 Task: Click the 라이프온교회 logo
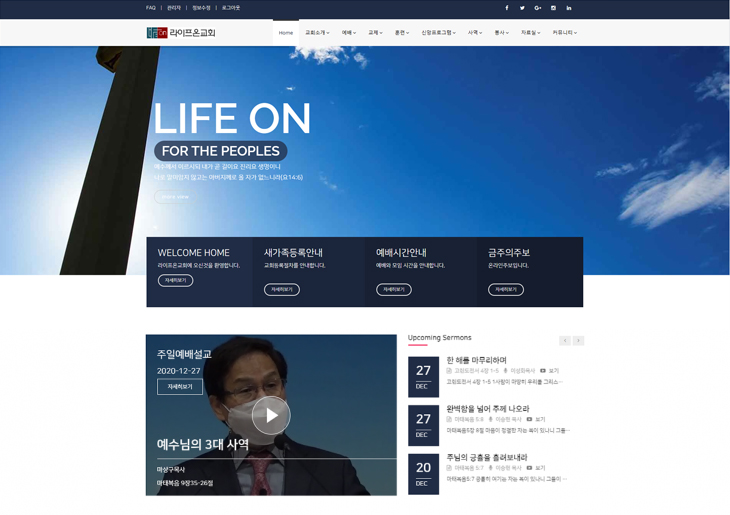click(181, 33)
